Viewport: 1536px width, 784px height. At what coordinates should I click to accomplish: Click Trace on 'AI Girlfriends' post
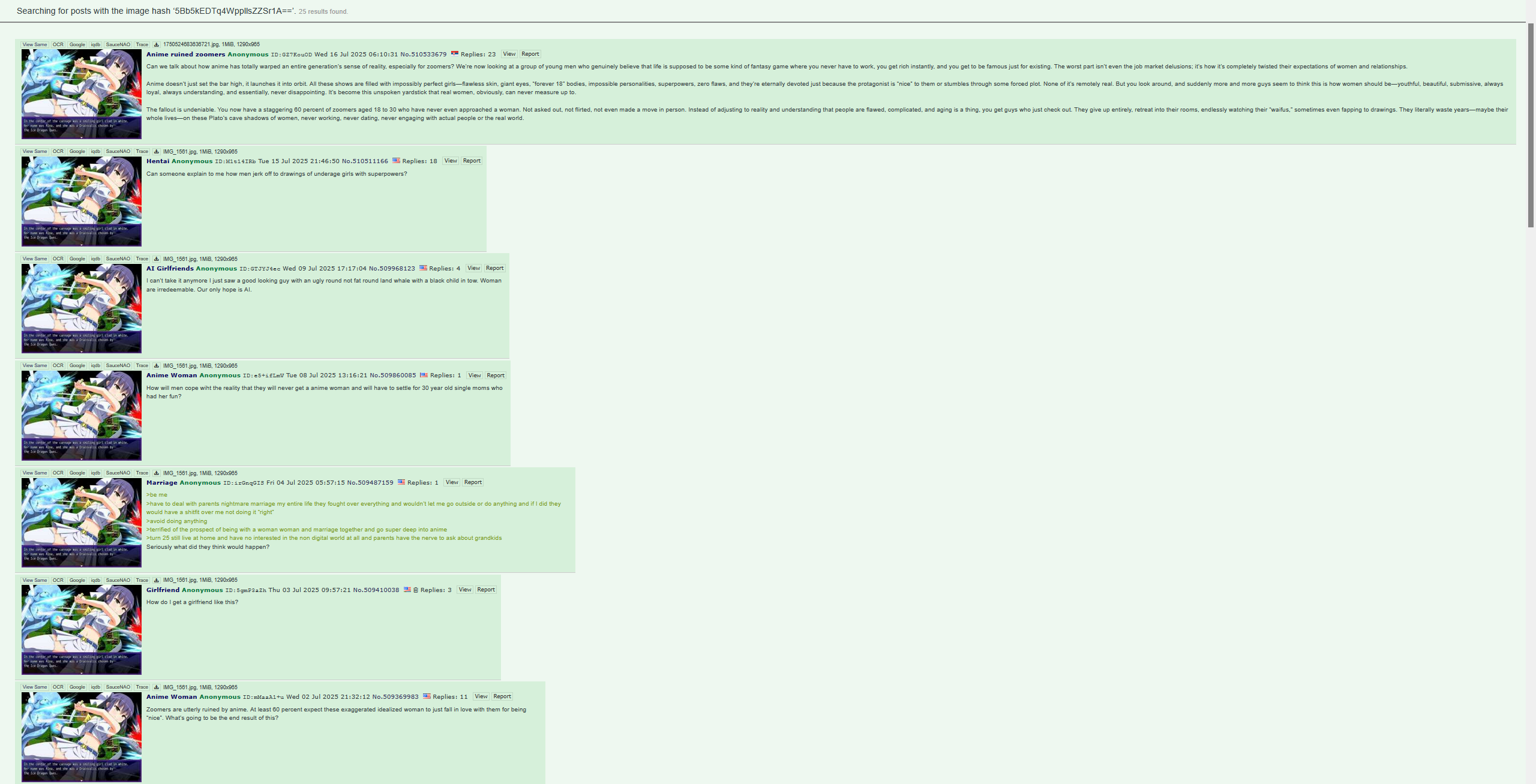click(x=142, y=259)
